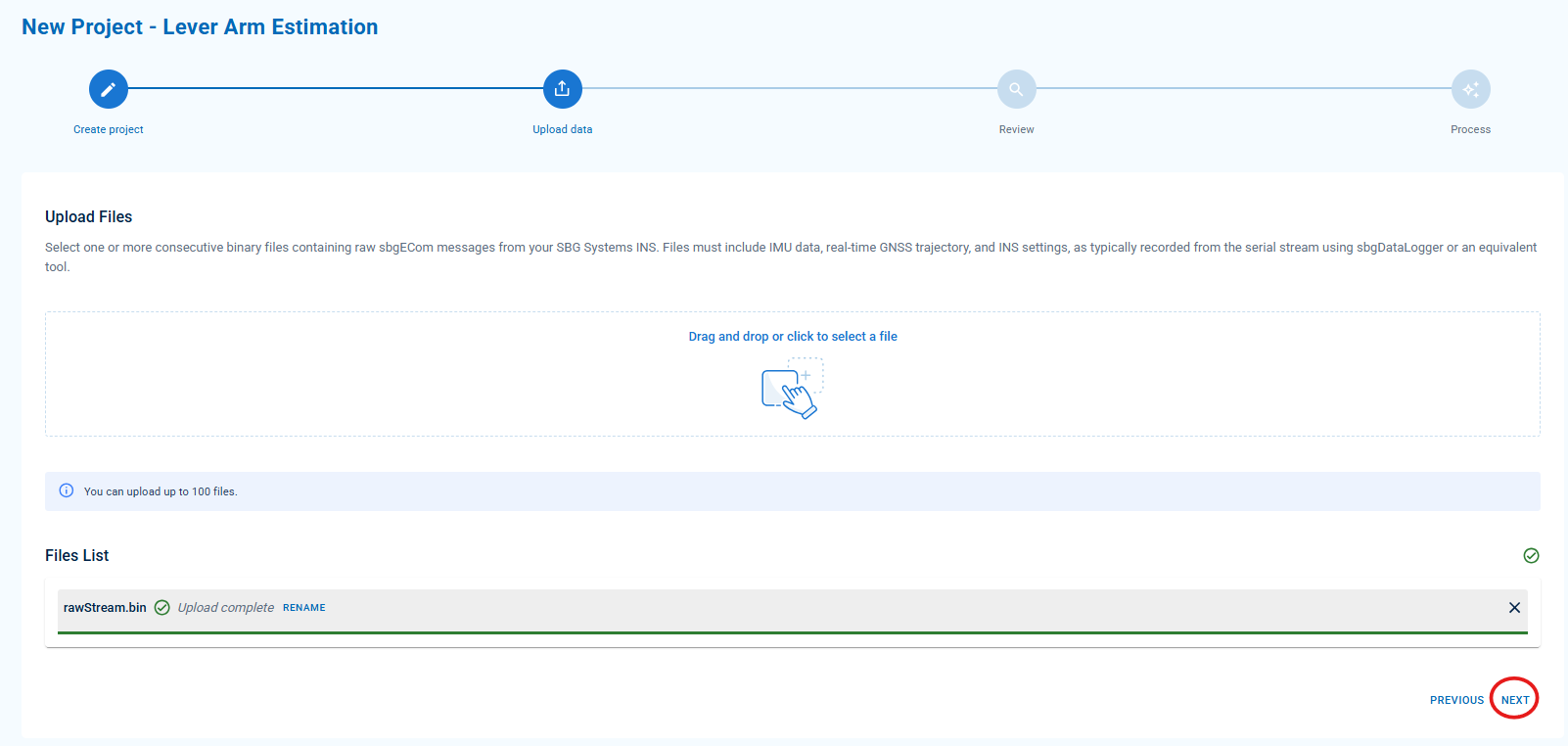The width and height of the screenshot is (1568, 746).
Task: Open the "Review" step label
Action: (x=1016, y=129)
